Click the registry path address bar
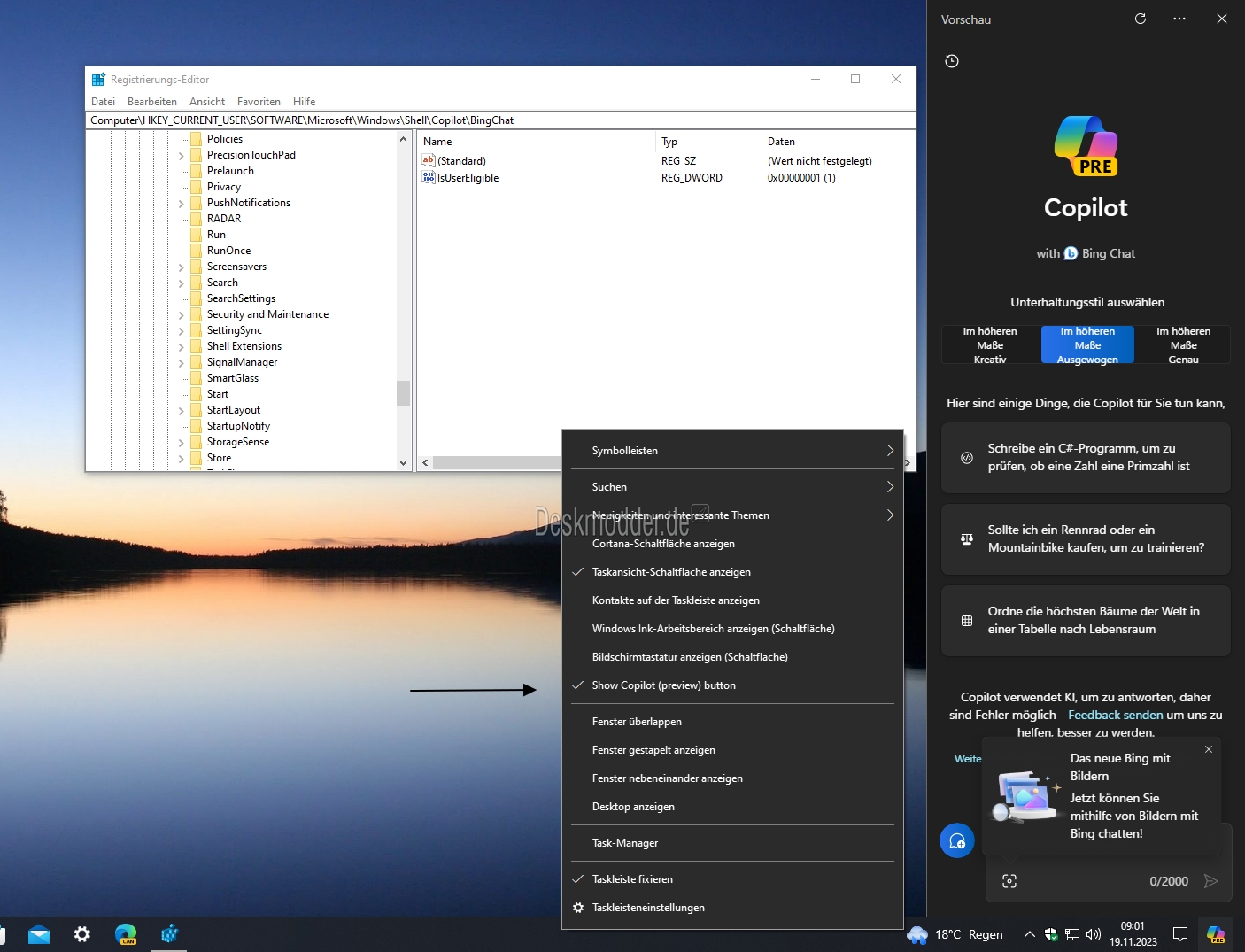 (x=500, y=120)
